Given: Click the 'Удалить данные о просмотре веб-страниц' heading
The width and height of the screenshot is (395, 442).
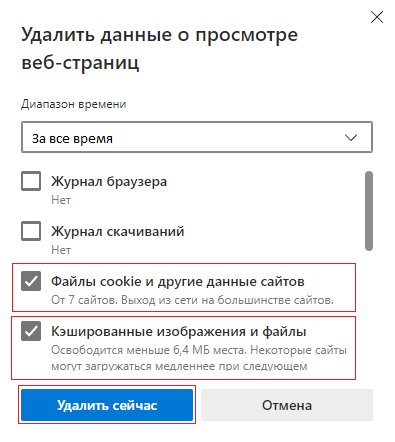Looking at the screenshot, I should (159, 48).
